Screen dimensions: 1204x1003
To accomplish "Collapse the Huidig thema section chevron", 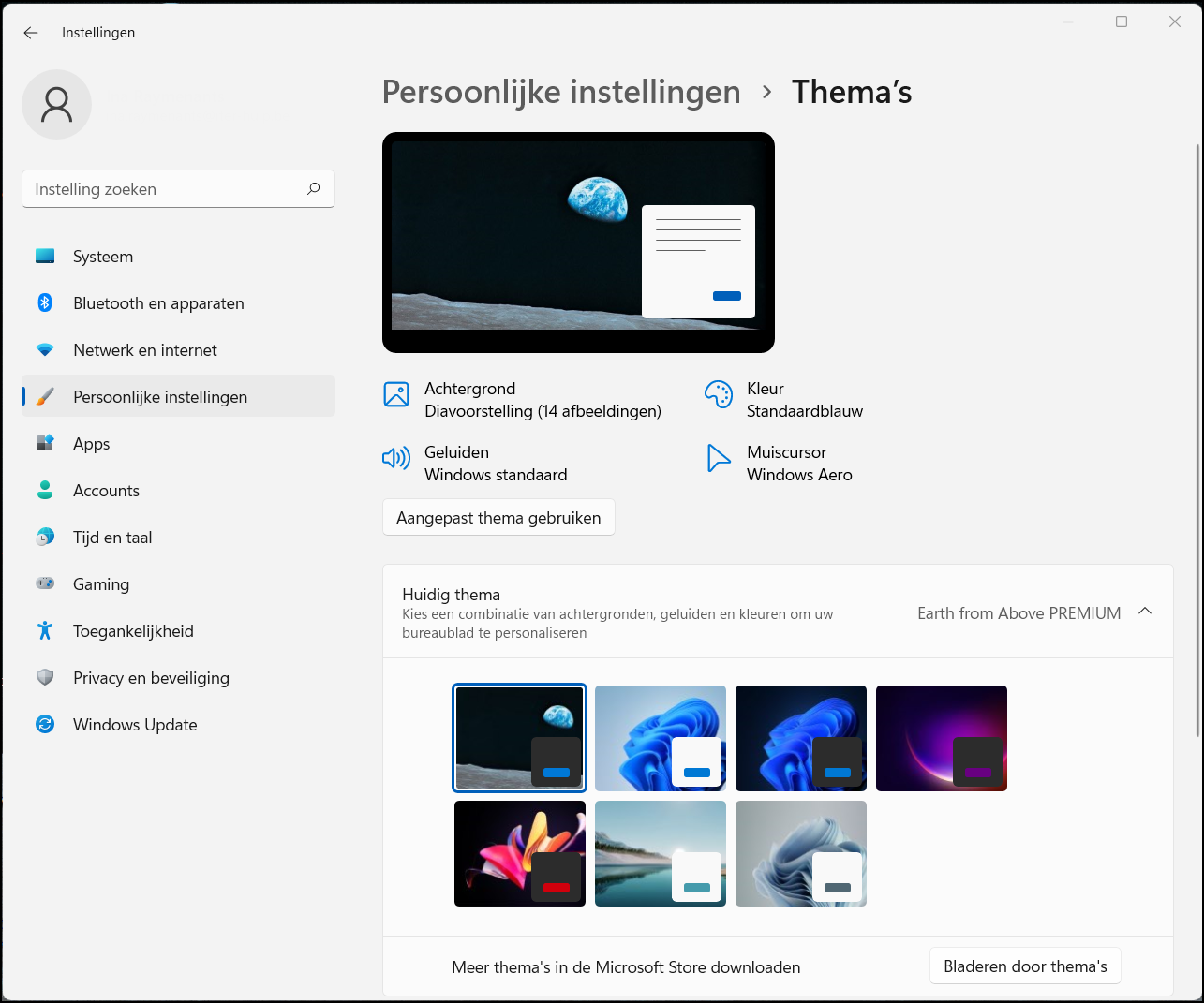I will click(x=1144, y=611).
